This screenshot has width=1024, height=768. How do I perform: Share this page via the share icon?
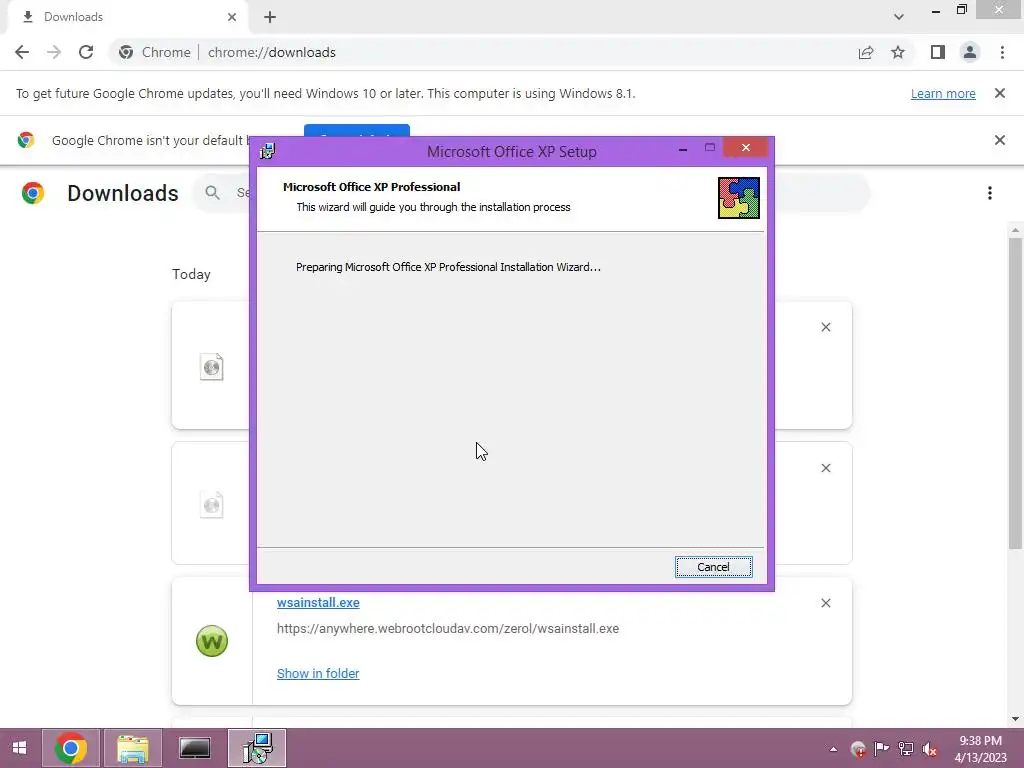[x=866, y=52]
